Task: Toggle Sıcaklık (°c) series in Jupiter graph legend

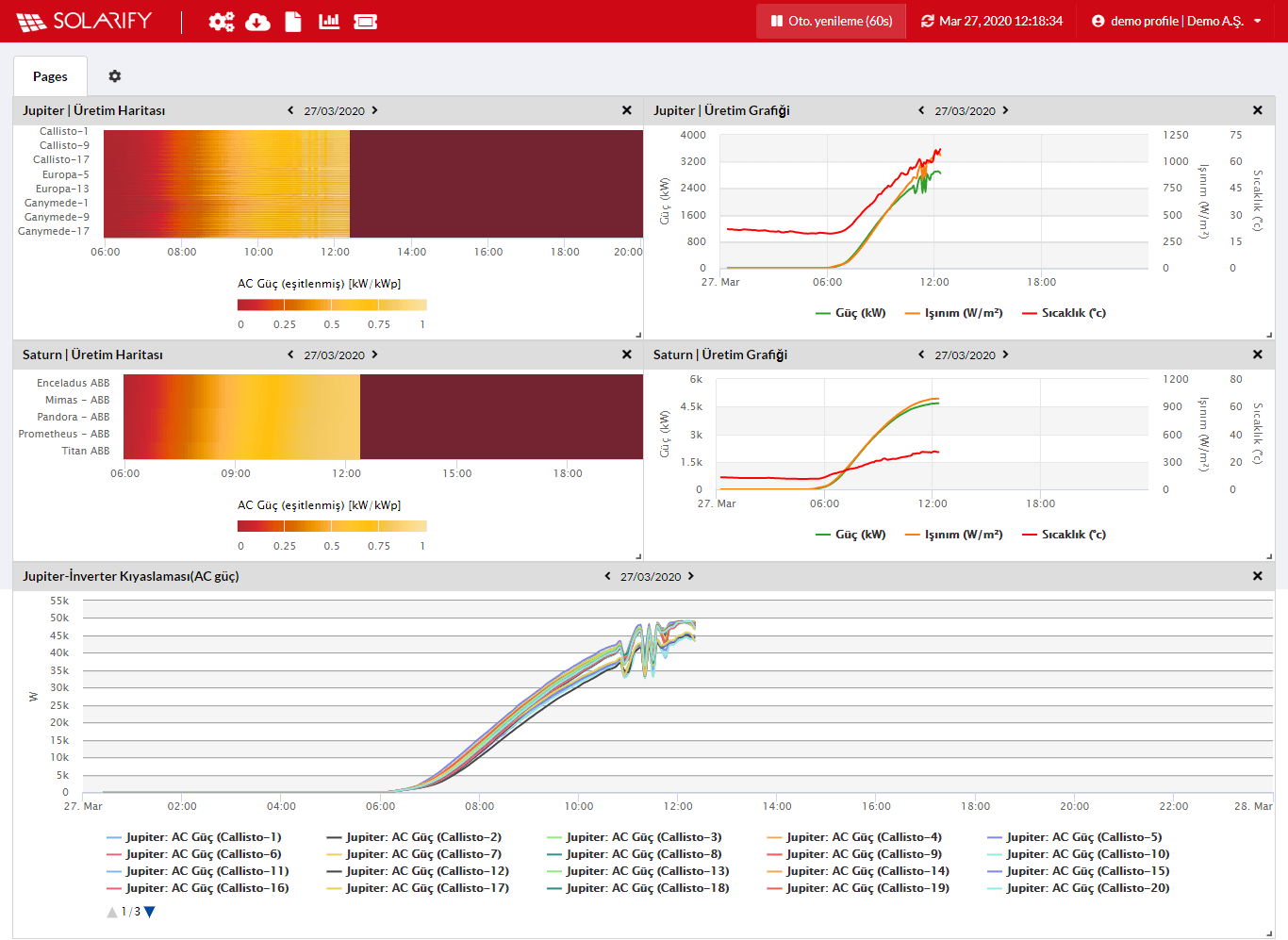Action: point(1065,313)
